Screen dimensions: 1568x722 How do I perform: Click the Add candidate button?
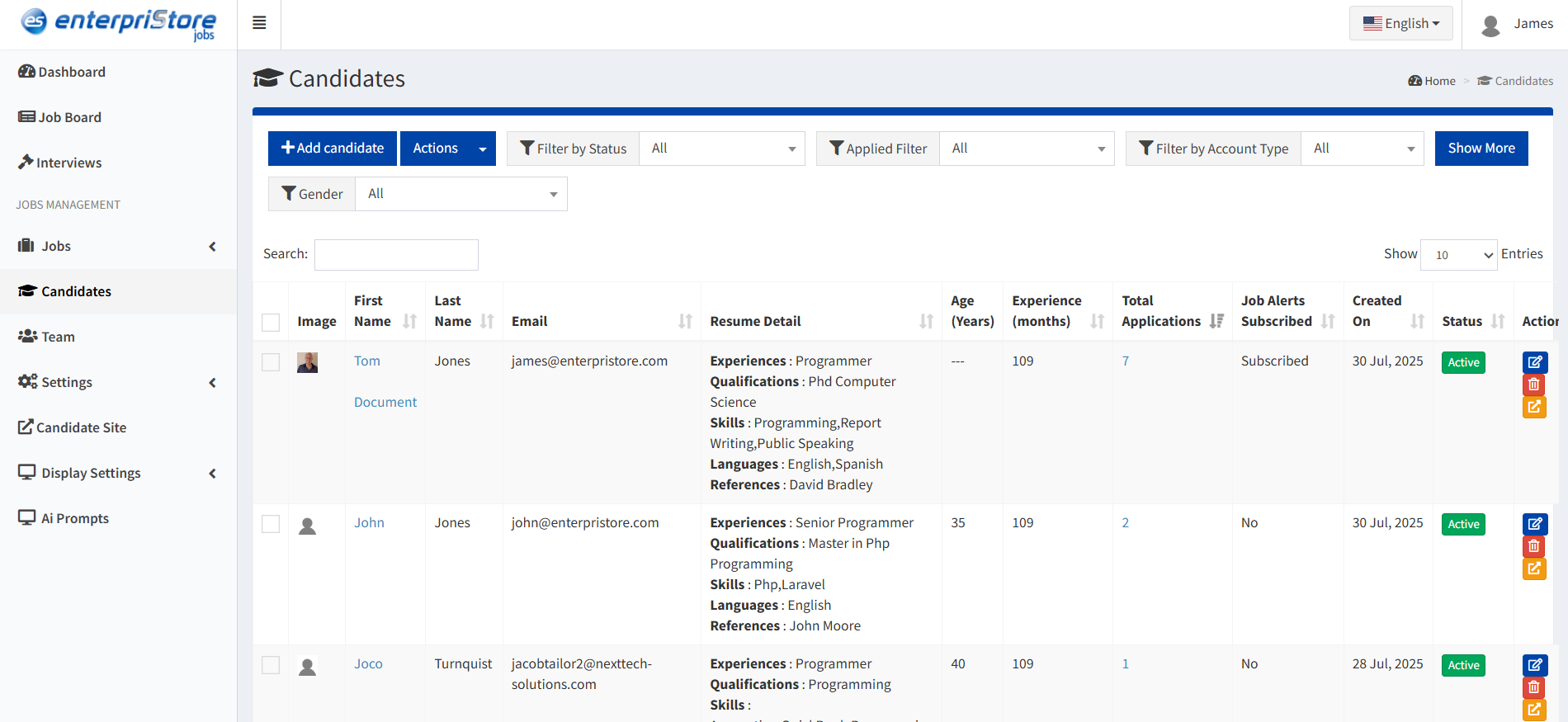click(333, 149)
